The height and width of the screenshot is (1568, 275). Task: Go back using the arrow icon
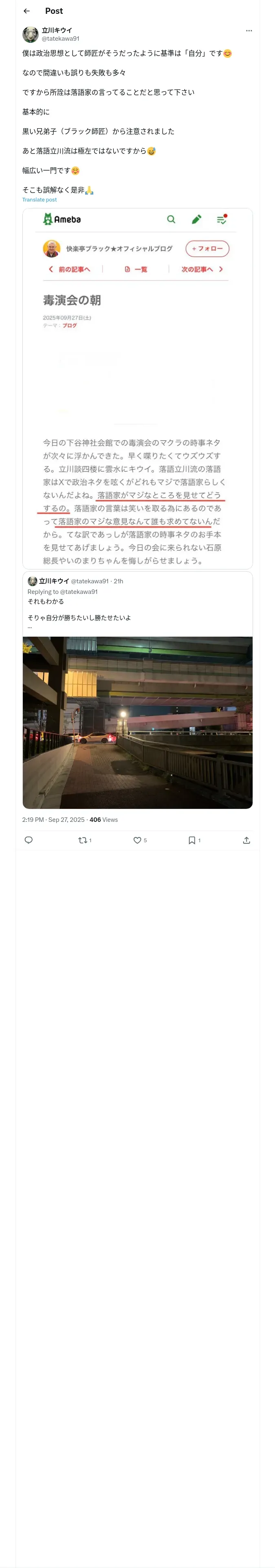tap(27, 11)
